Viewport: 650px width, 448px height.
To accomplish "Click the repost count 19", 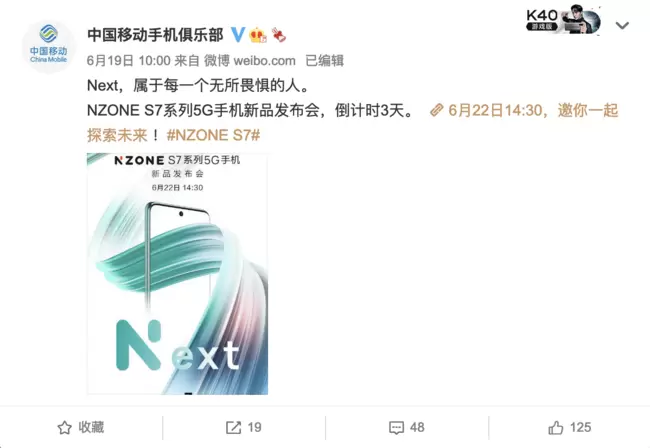I will 255,427.
